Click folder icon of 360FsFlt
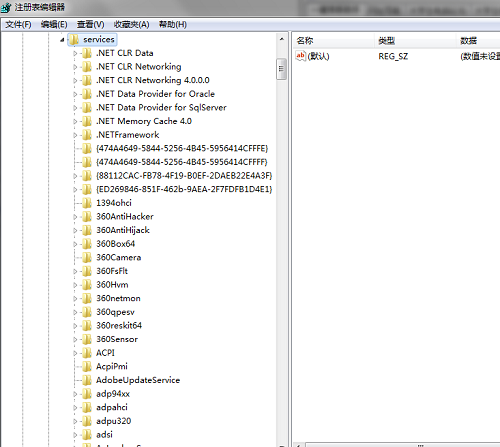The image size is (500, 447). coord(87,271)
